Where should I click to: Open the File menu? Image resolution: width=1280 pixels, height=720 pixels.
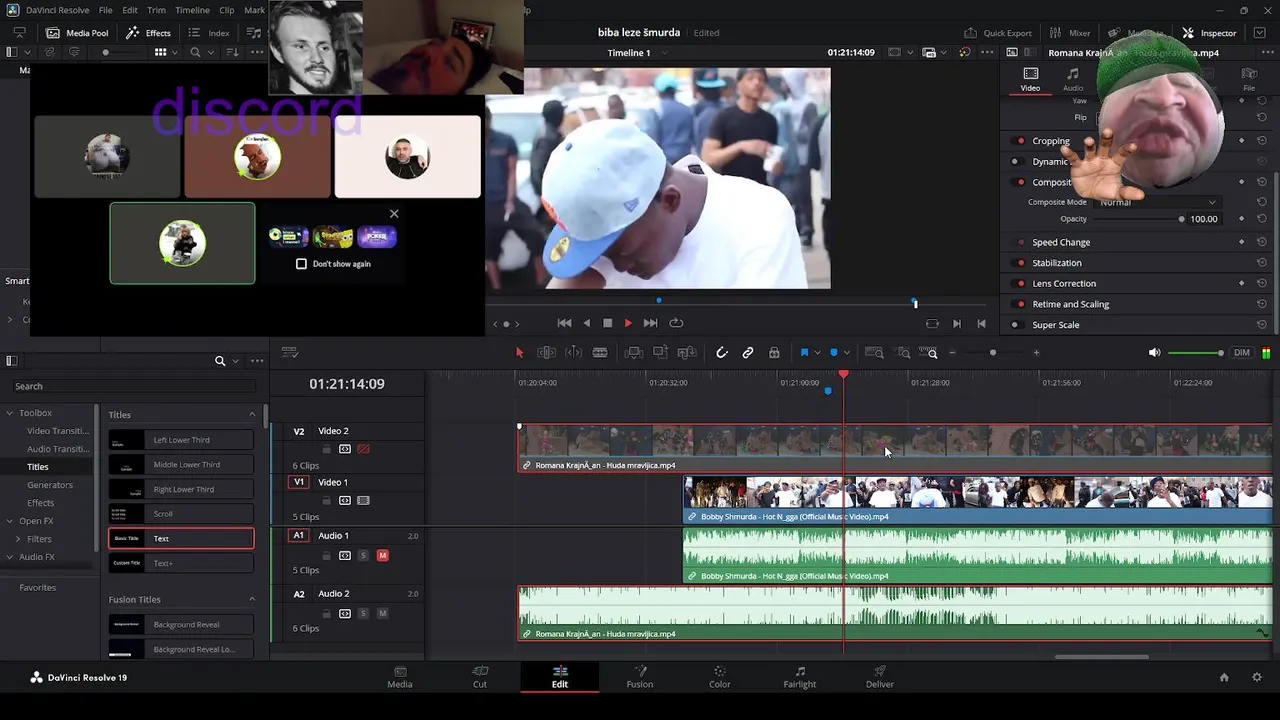tap(105, 10)
